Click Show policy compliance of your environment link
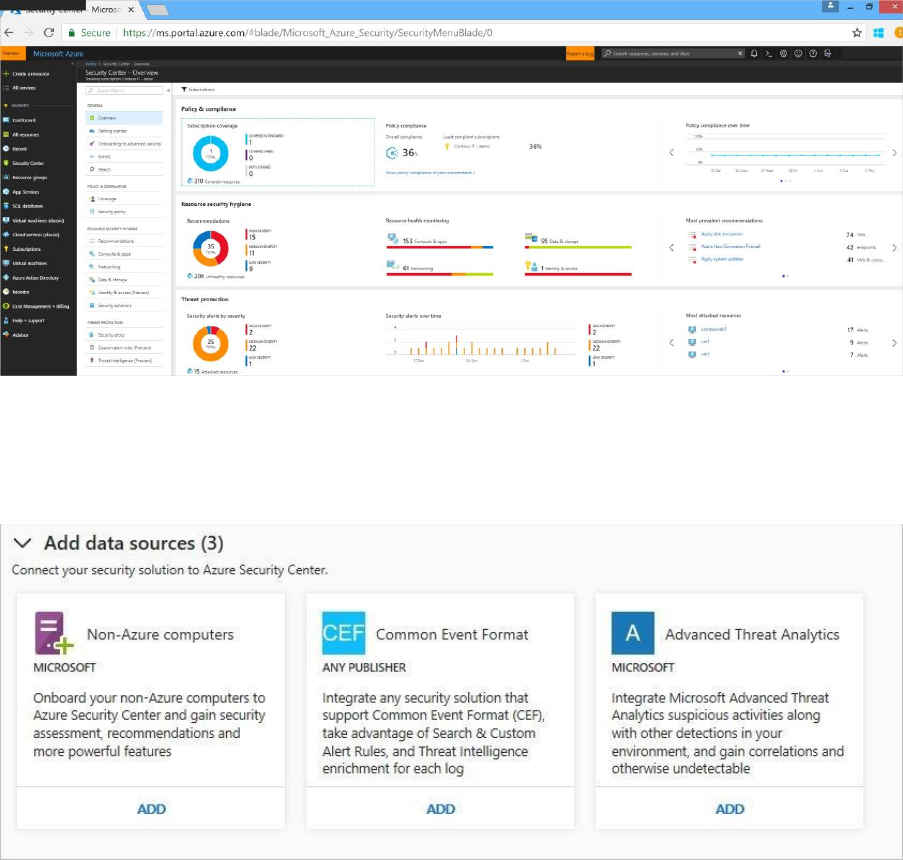The width and height of the screenshot is (903, 860). pos(430,172)
